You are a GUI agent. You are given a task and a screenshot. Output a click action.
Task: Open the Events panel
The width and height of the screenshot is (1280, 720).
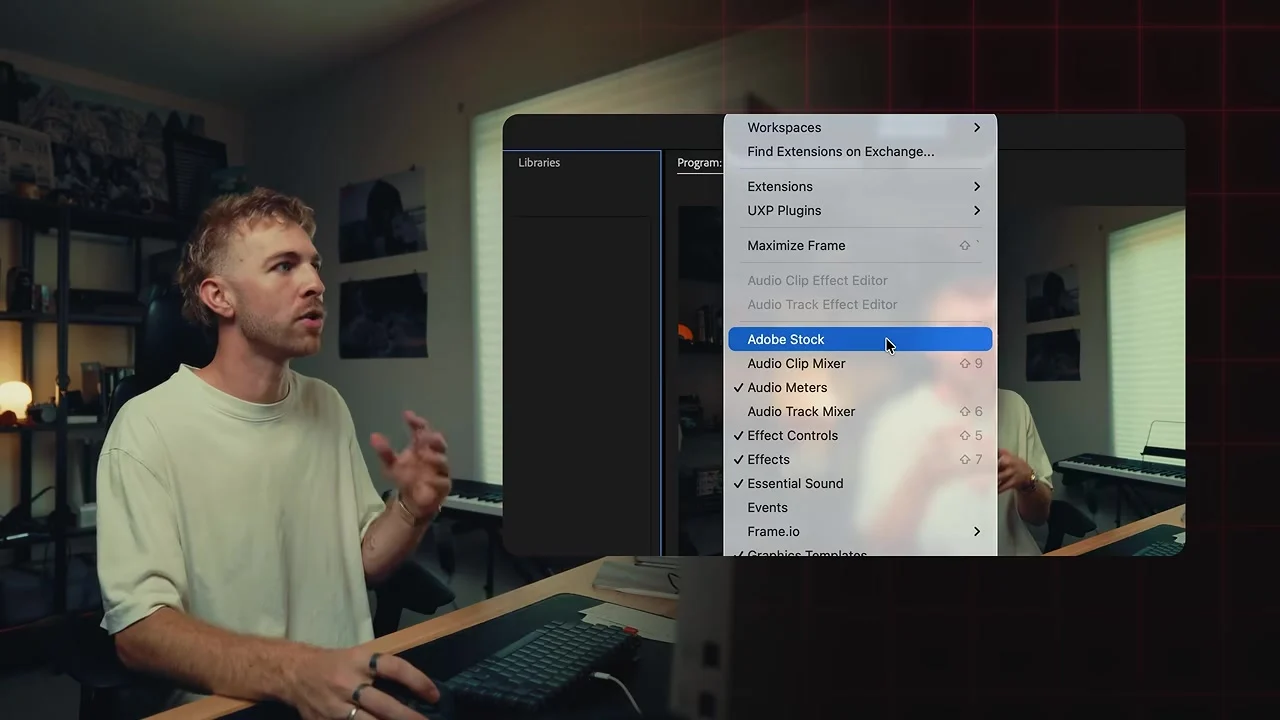(x=860, y=507)
